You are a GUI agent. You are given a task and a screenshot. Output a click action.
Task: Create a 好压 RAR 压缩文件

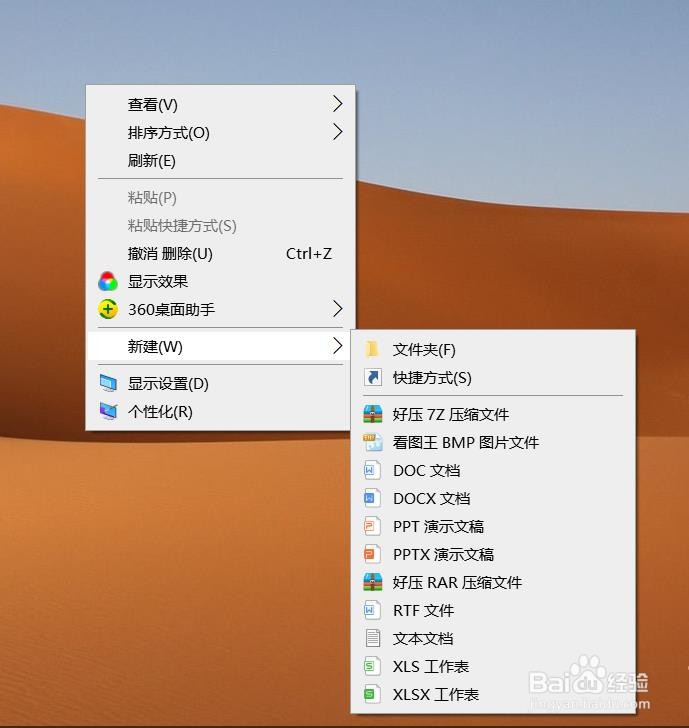coord(493,582)
